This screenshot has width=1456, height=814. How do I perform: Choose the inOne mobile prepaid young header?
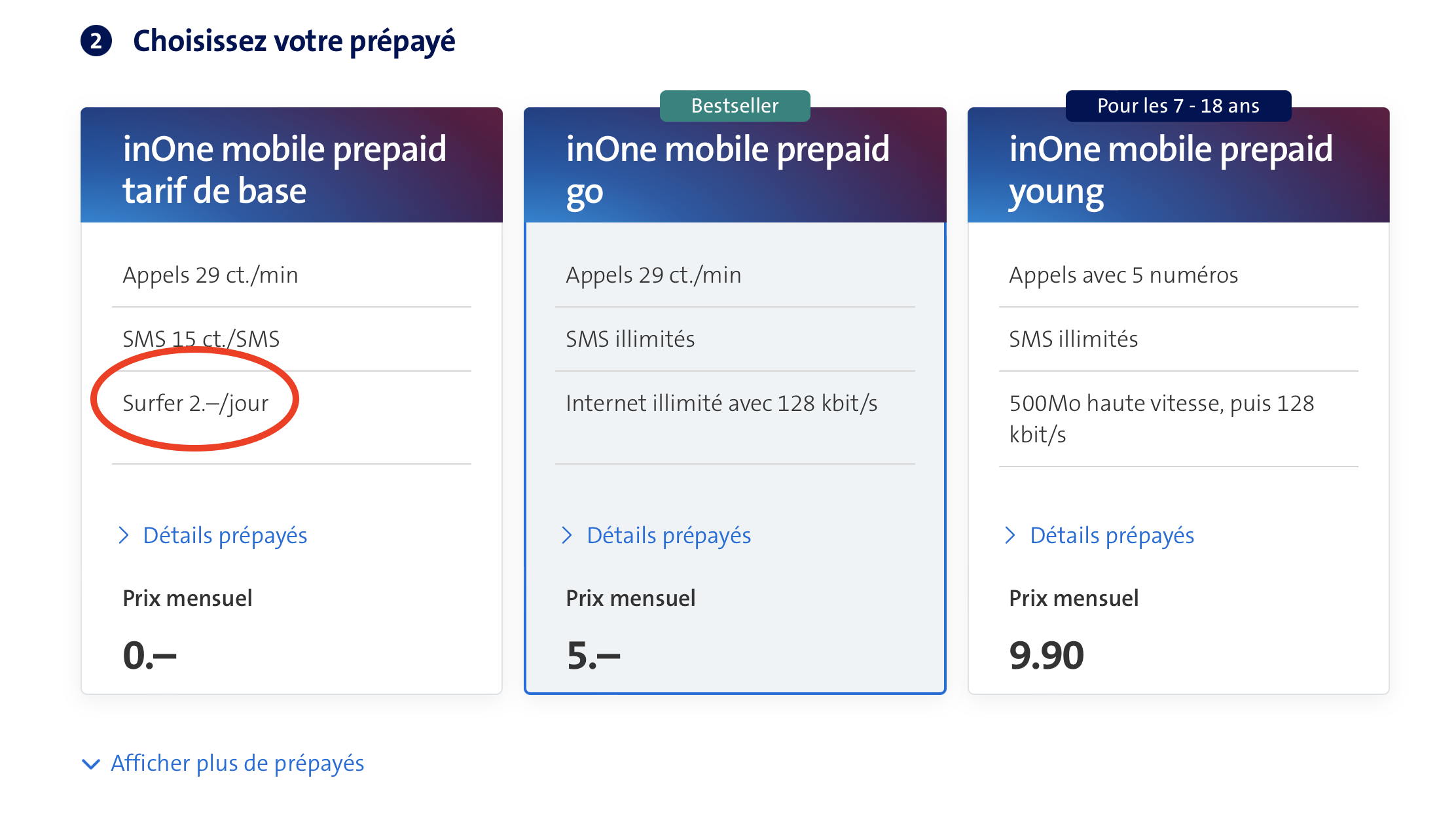point(1171,169)
